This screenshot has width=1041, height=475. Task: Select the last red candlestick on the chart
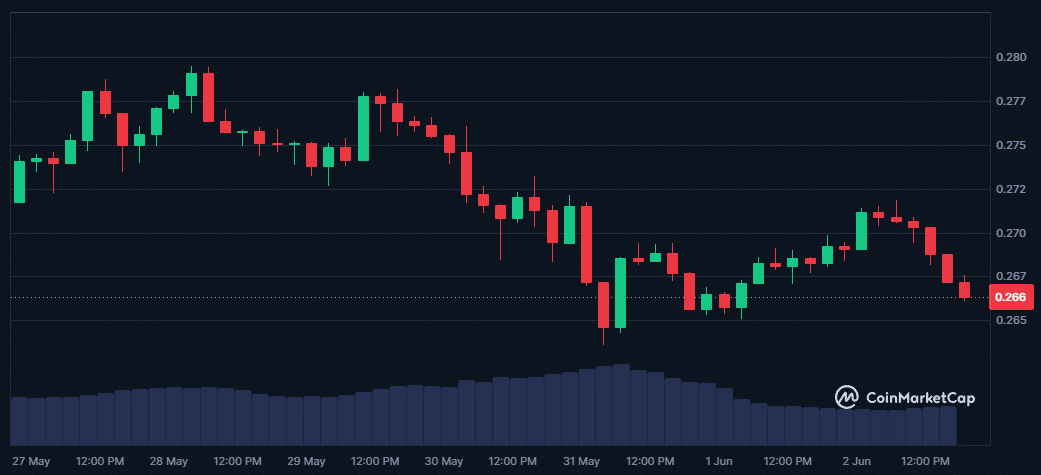coord(964,290)
